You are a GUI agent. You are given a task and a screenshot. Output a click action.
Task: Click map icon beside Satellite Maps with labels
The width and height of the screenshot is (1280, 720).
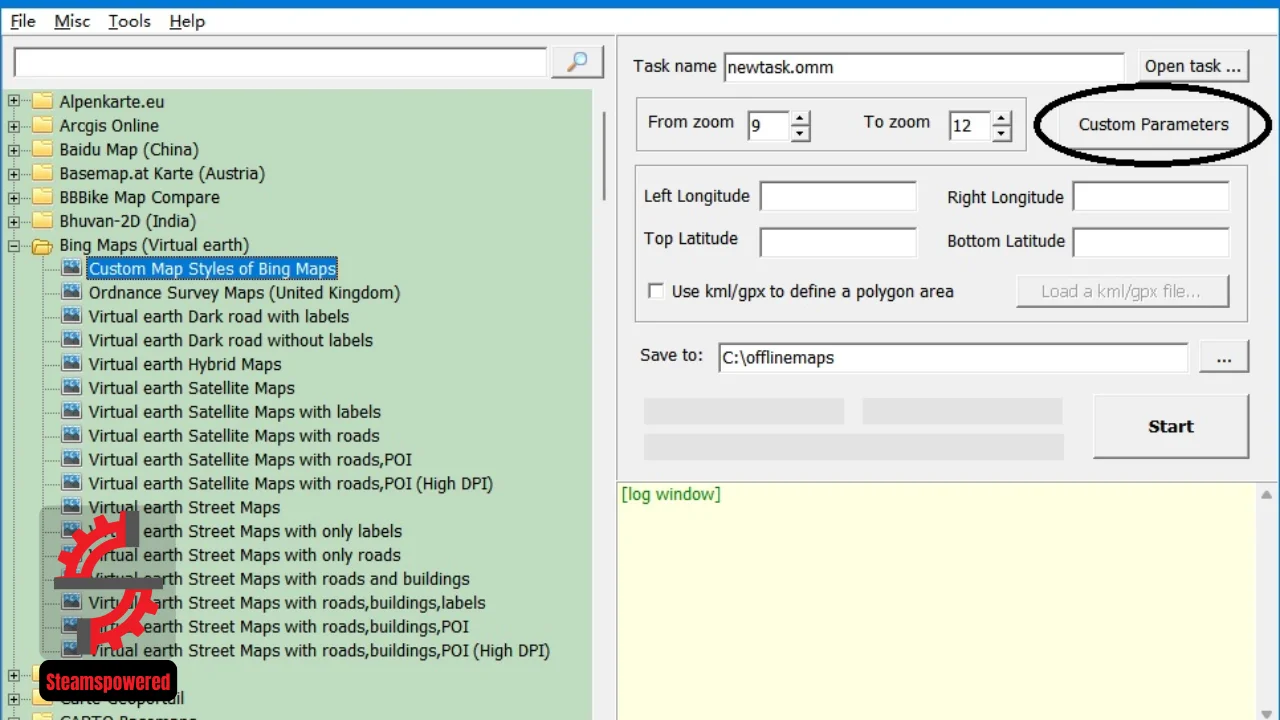pos(71,411)
